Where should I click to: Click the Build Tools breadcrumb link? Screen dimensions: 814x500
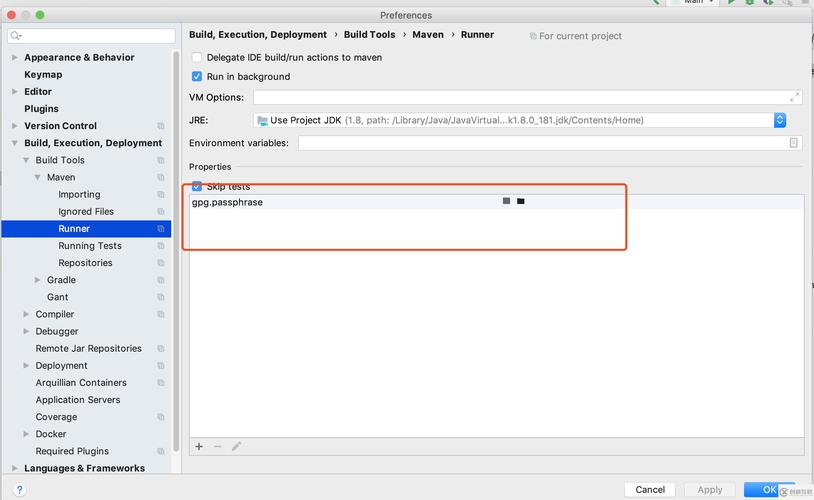click(x=369, y=35)
